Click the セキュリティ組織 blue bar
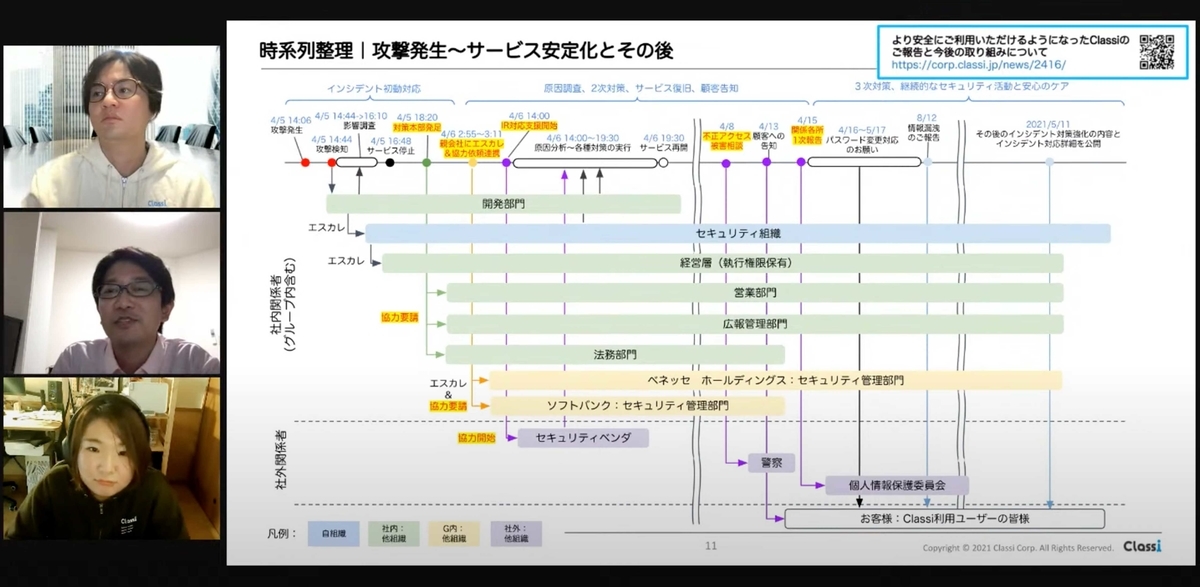This screenshot has height=587, width=1200. (x=738, y=233)
